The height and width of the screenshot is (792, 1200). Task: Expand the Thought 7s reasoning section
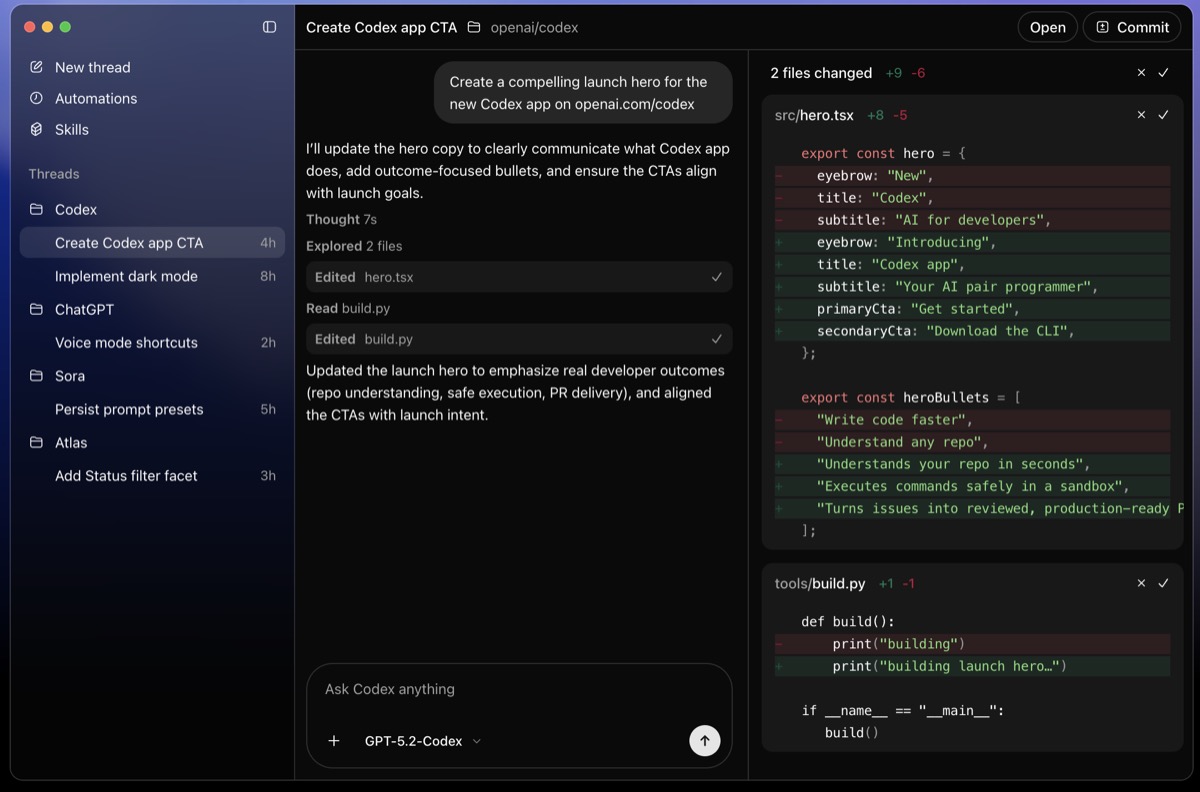click(x=341, y=219)
